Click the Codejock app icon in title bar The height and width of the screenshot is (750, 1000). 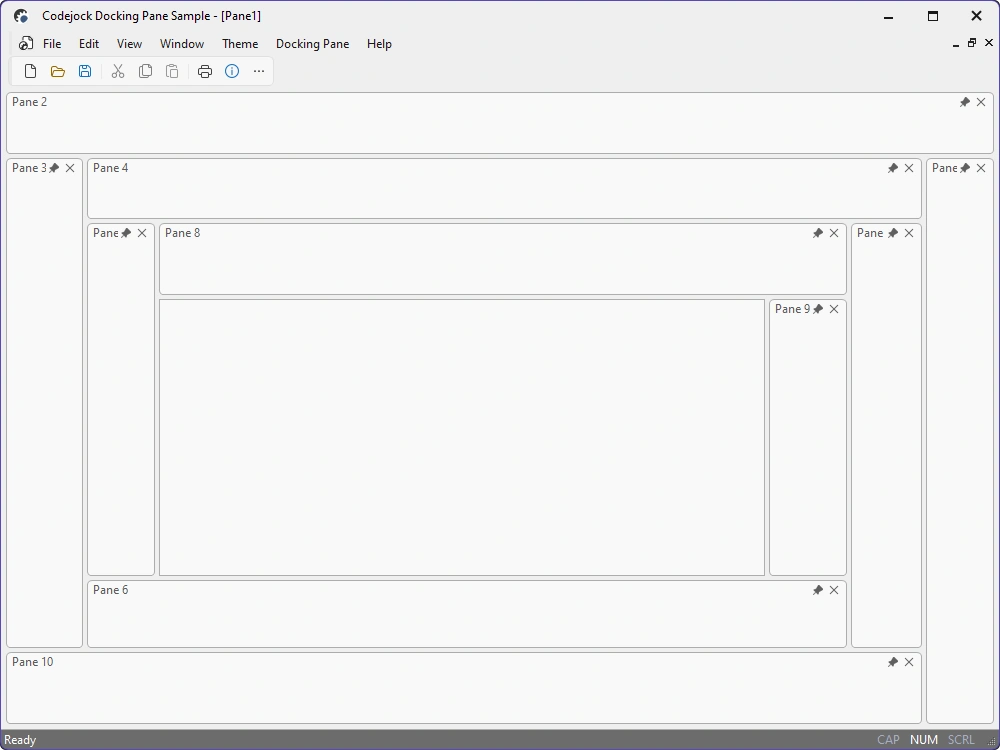click(x=21, y=16)
